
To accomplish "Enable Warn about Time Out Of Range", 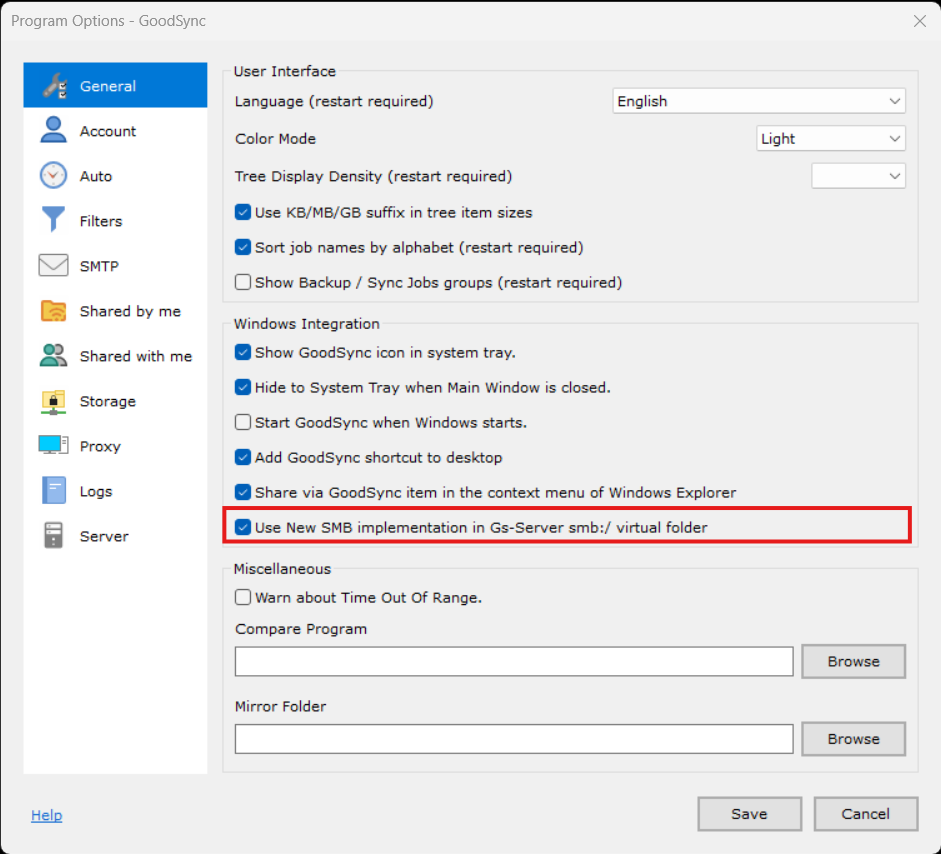I will [x=243, y=597].
